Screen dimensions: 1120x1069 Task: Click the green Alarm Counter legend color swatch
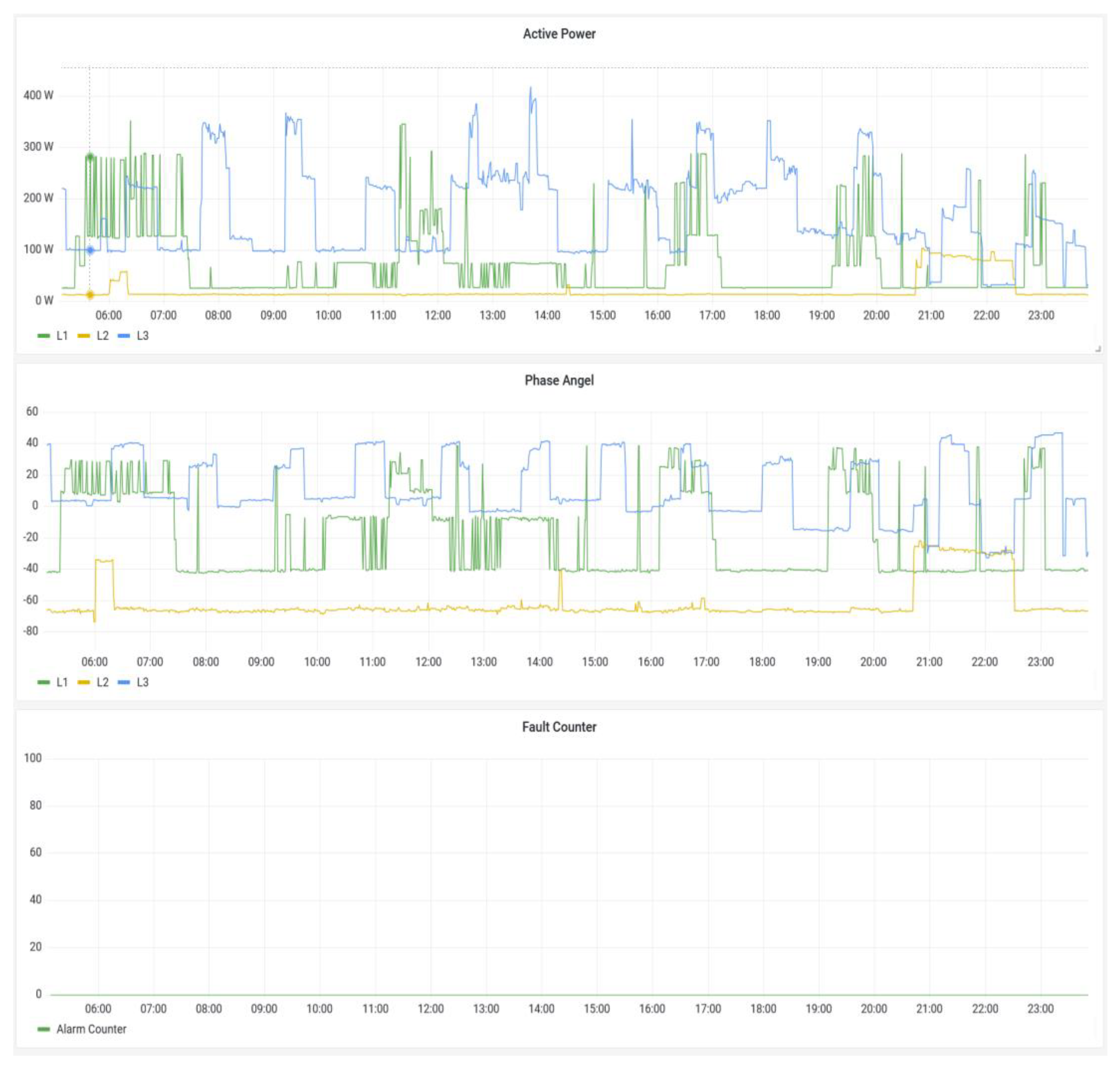[x=43, y=1029]
